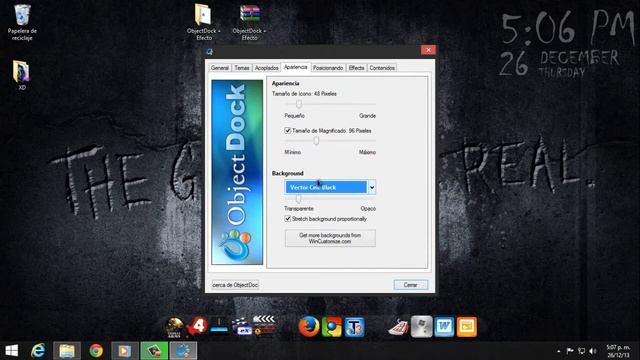Open the white chevrons game icon in the dock
The image size is (640, 360).
(264, 327)
